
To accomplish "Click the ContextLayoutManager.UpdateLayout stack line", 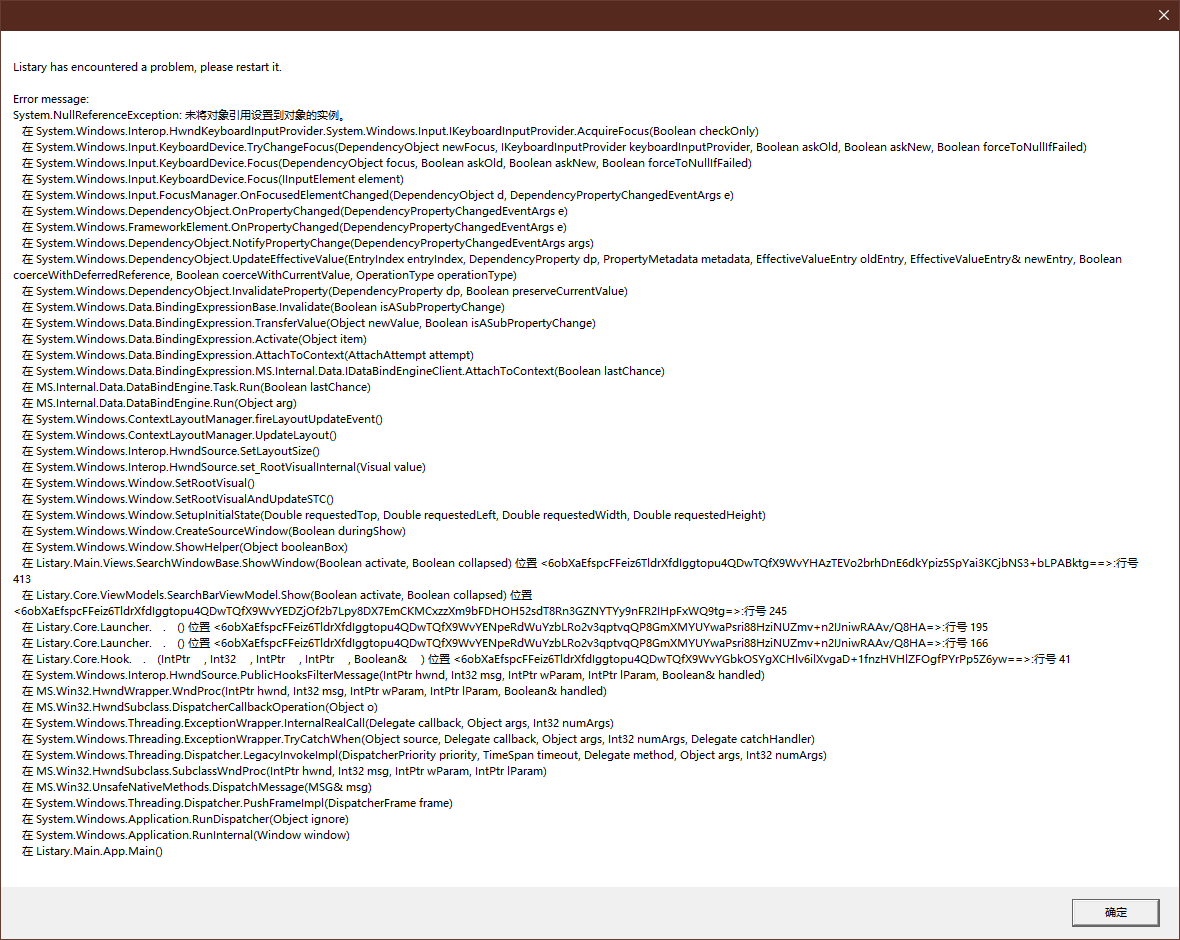I will tap(179, 435).
